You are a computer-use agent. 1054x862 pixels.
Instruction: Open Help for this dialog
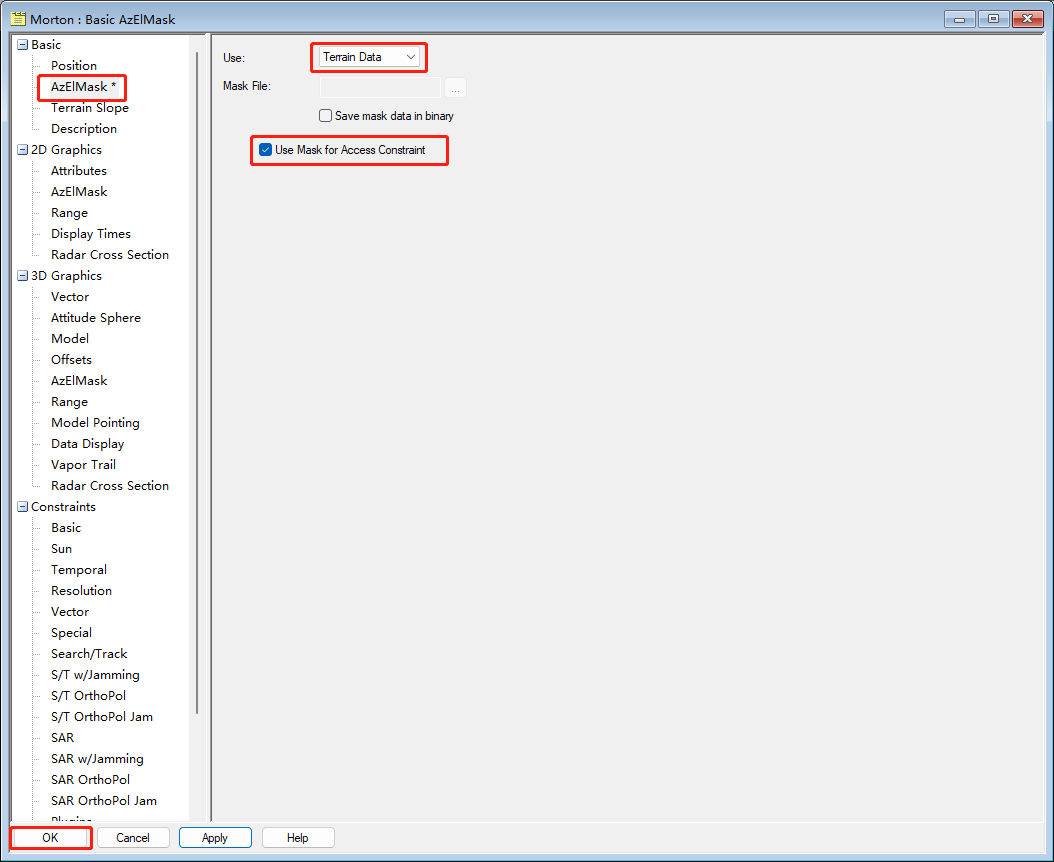point(297,837)
